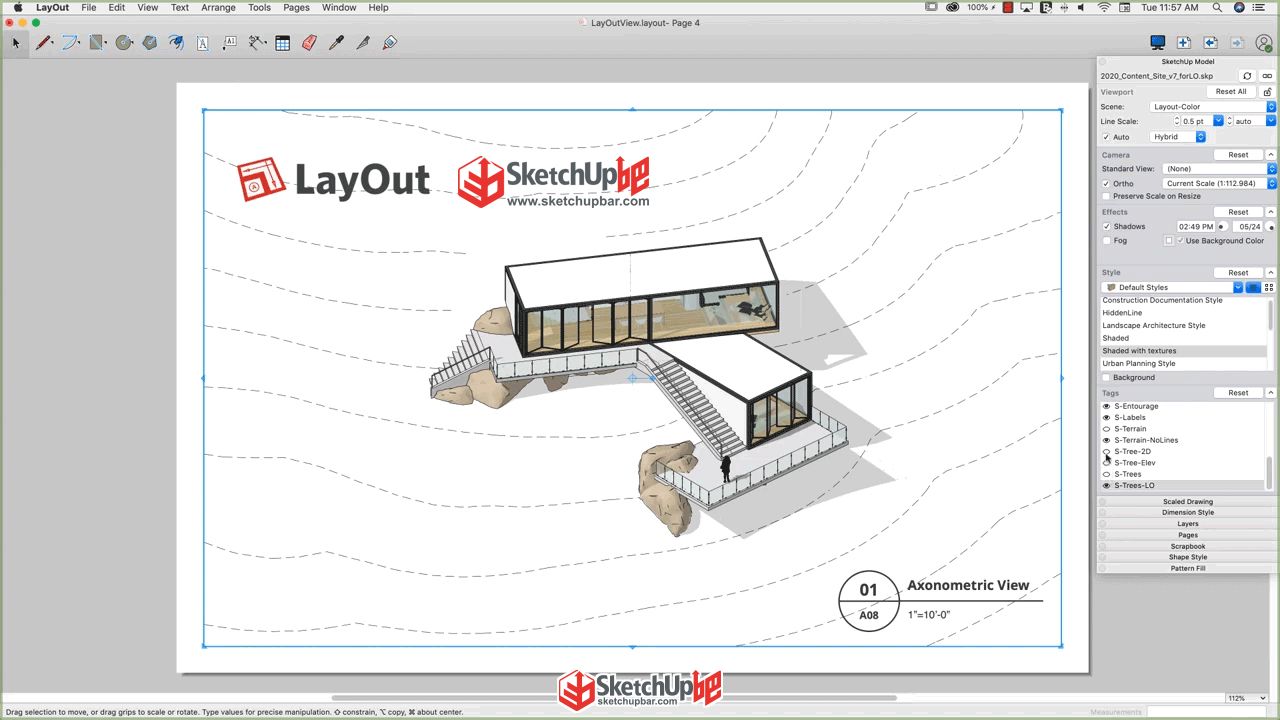Reset the Effects settings
Image resolution: width=1280 pixels, height=720 pixels.
[x=1238, y=212]
